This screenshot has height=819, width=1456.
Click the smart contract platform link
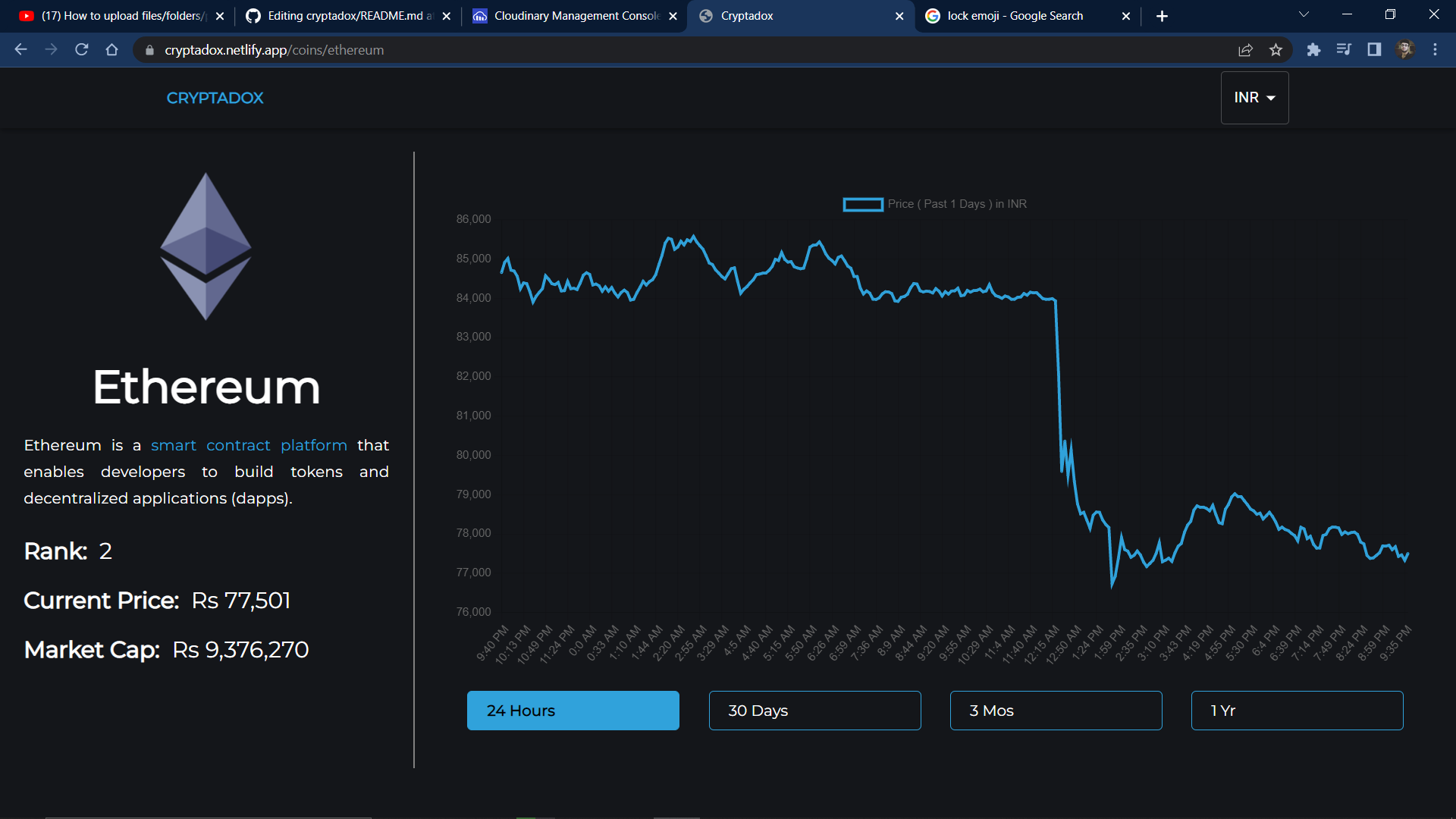[249, 445]
